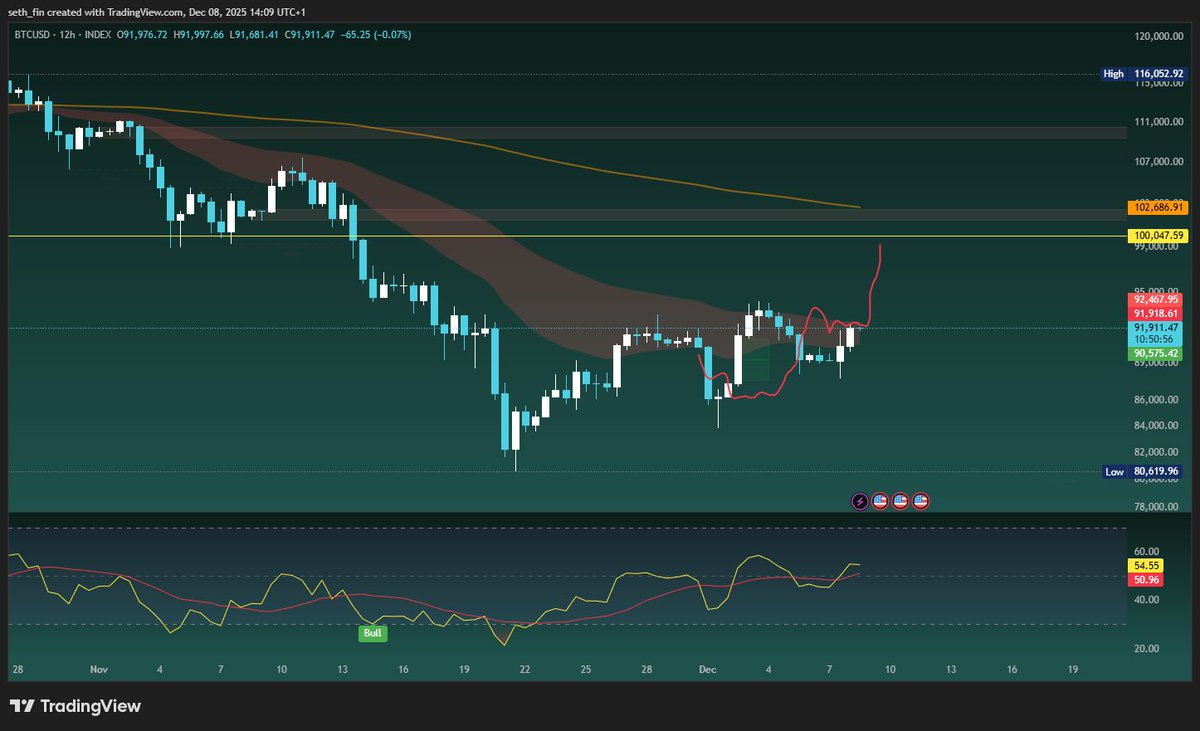Click the middle US flag event marker
Viewport: 1200px width, 731px height.
pos(899,501)
